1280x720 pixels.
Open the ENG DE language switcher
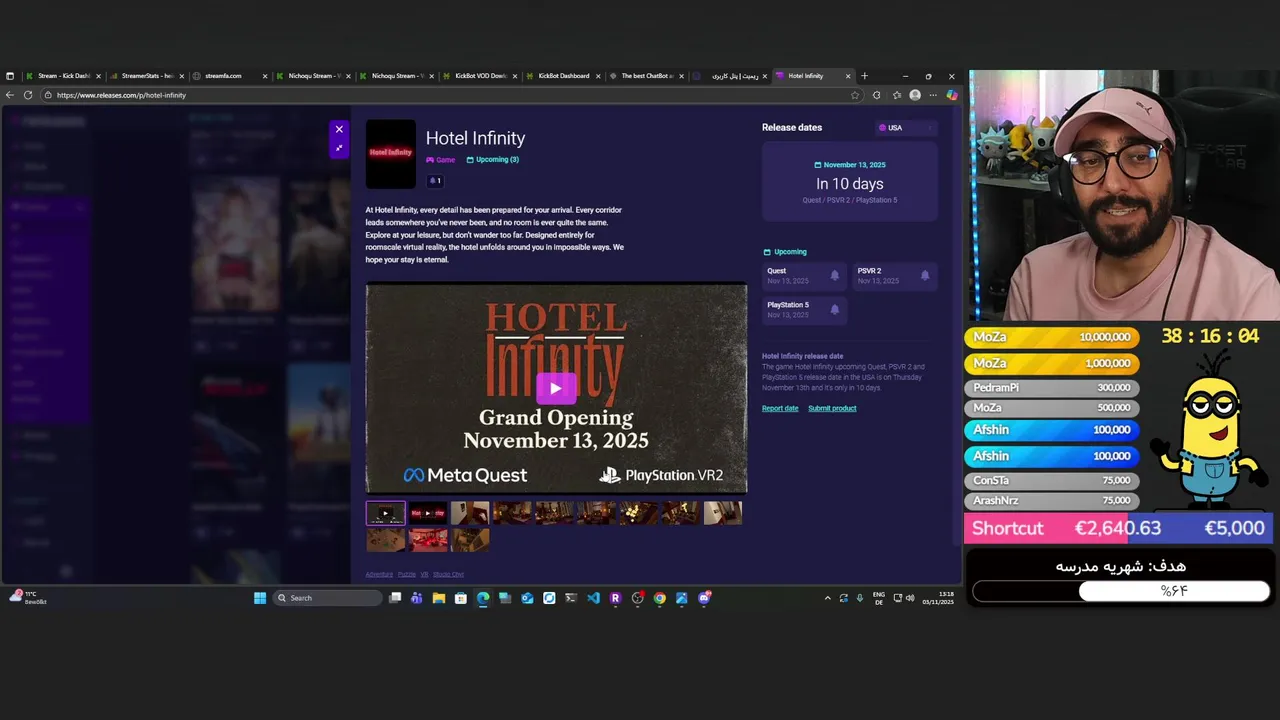click(x=879, y=598)
